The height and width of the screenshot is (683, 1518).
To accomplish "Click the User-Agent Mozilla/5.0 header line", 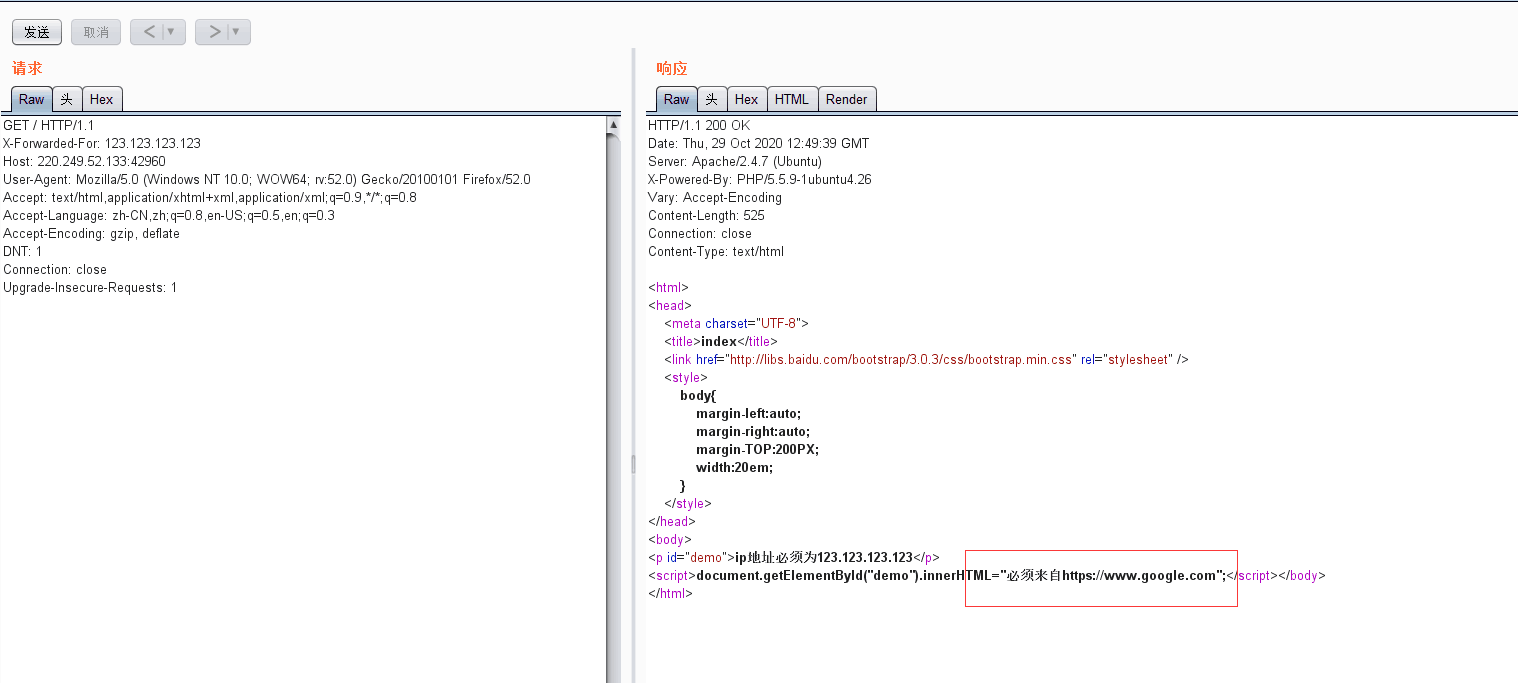I will (267, 179).
